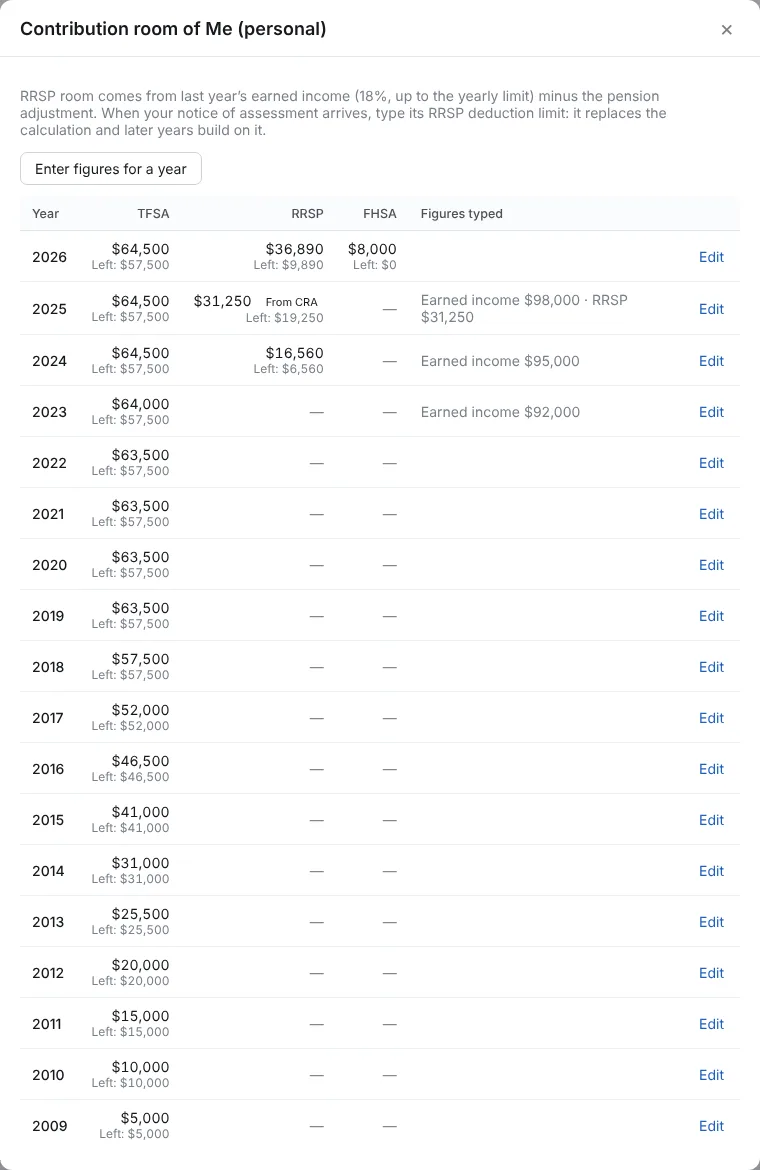
Task: Edit the 2017 TFSA row
Action: (711, 718)
